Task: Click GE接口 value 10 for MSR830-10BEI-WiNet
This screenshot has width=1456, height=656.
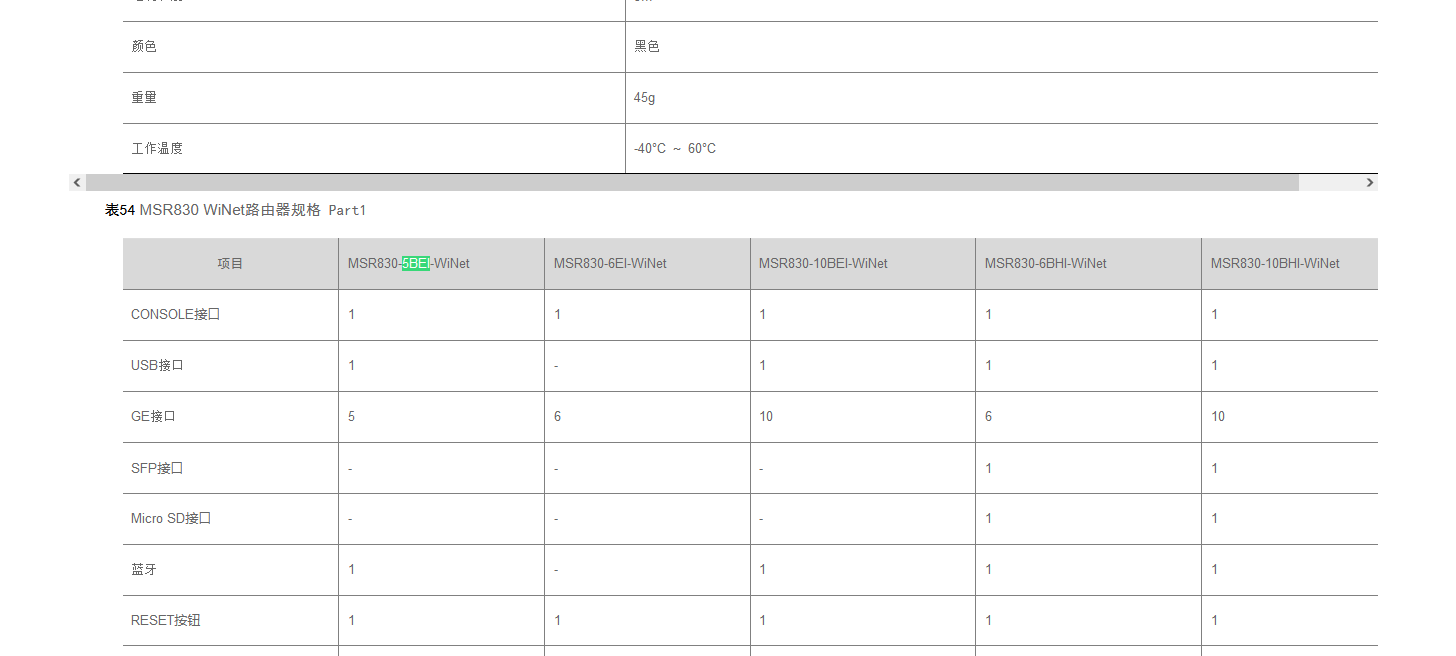Action: pyautogui.click(x=766, y=417)
